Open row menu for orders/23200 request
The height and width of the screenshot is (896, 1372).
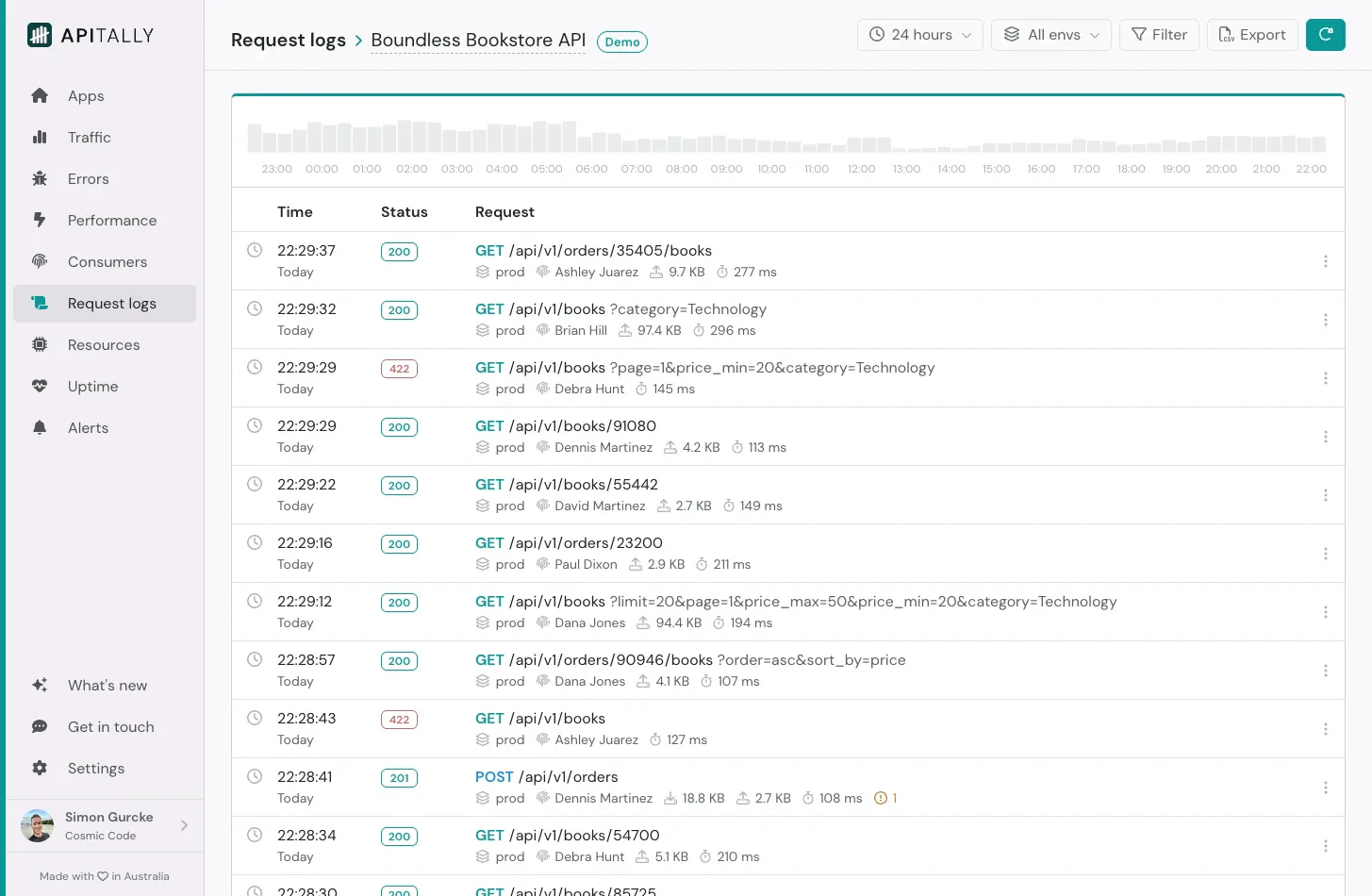[x=1326, y=554]
